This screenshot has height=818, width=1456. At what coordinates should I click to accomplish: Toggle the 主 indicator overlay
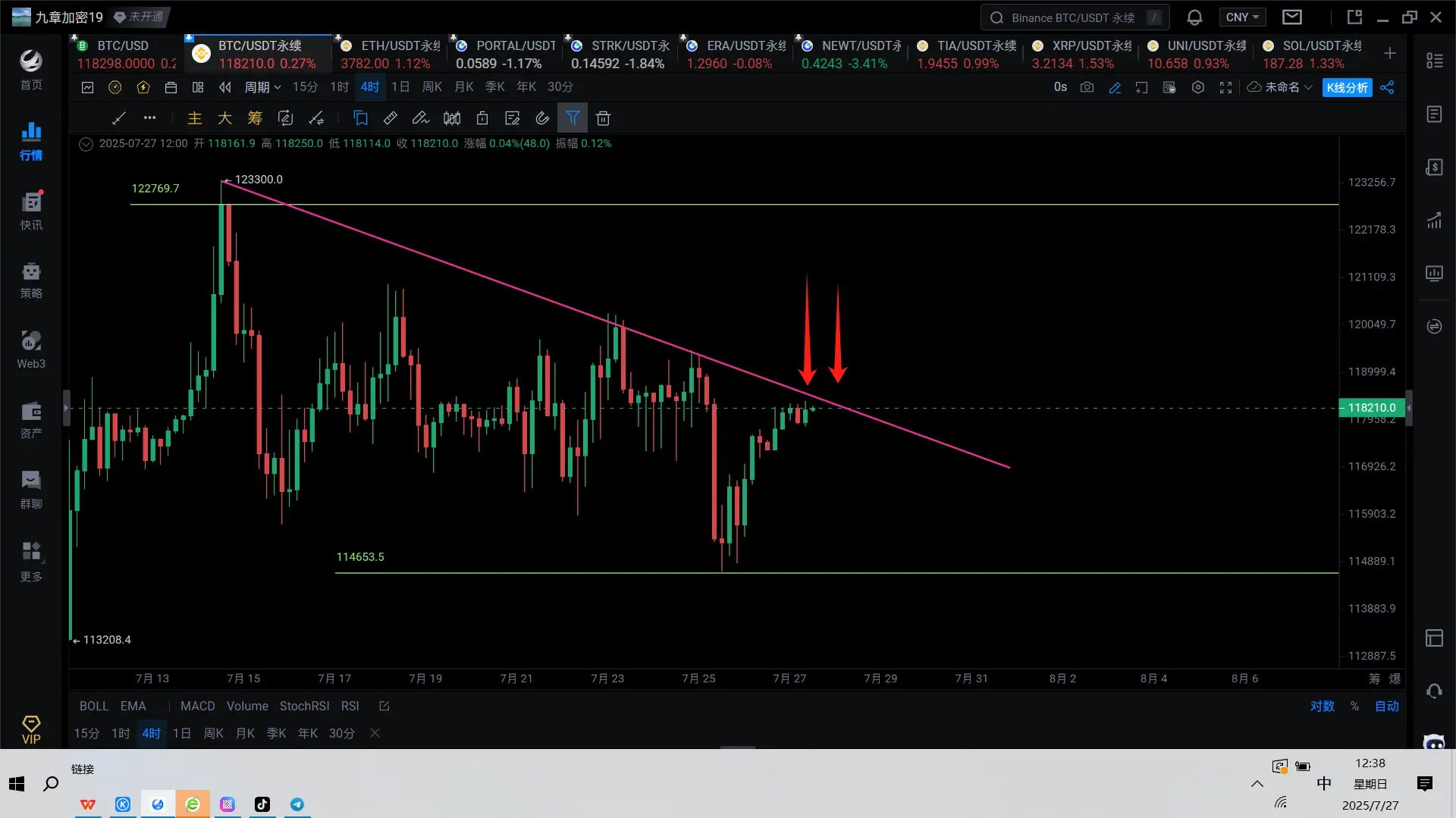(194, 118)
